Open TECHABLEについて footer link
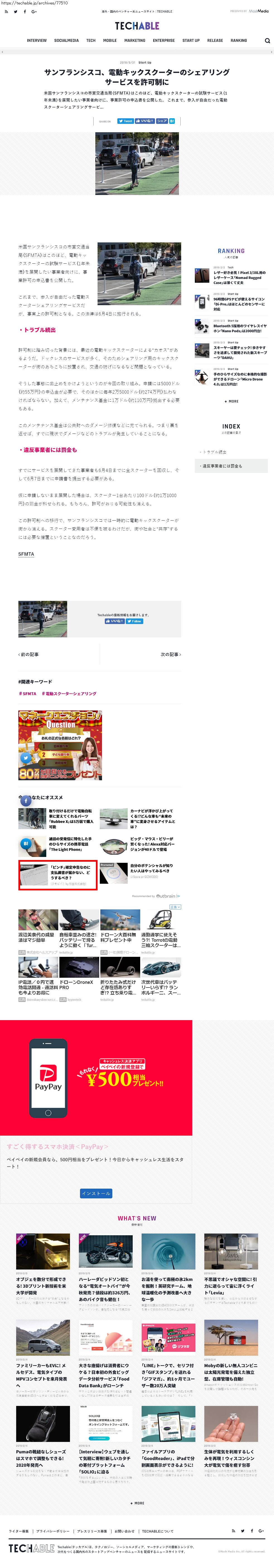The image size is (274, 1568). 158,1531
